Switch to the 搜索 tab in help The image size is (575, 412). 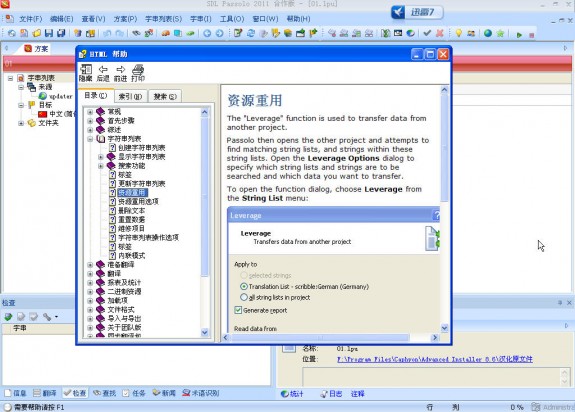(165, 96)
